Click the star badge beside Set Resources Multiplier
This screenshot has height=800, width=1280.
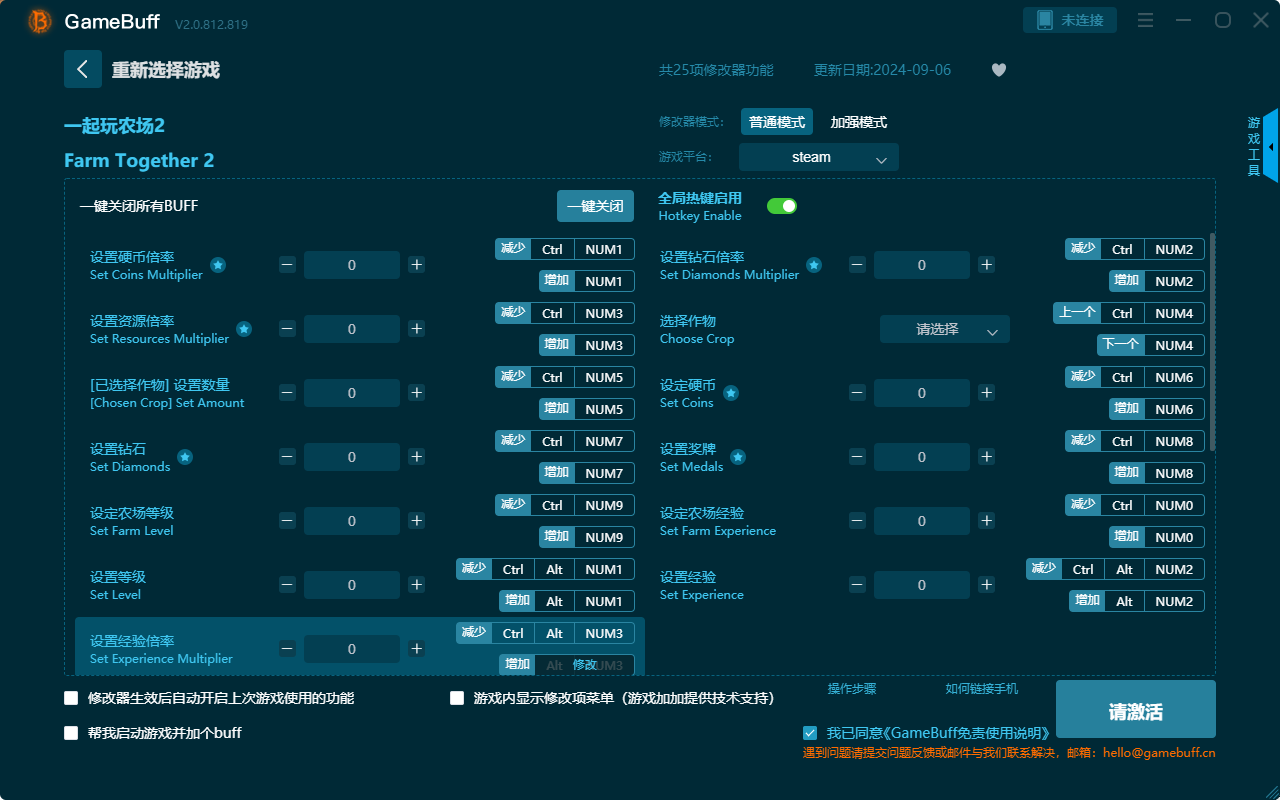(243, 329)
